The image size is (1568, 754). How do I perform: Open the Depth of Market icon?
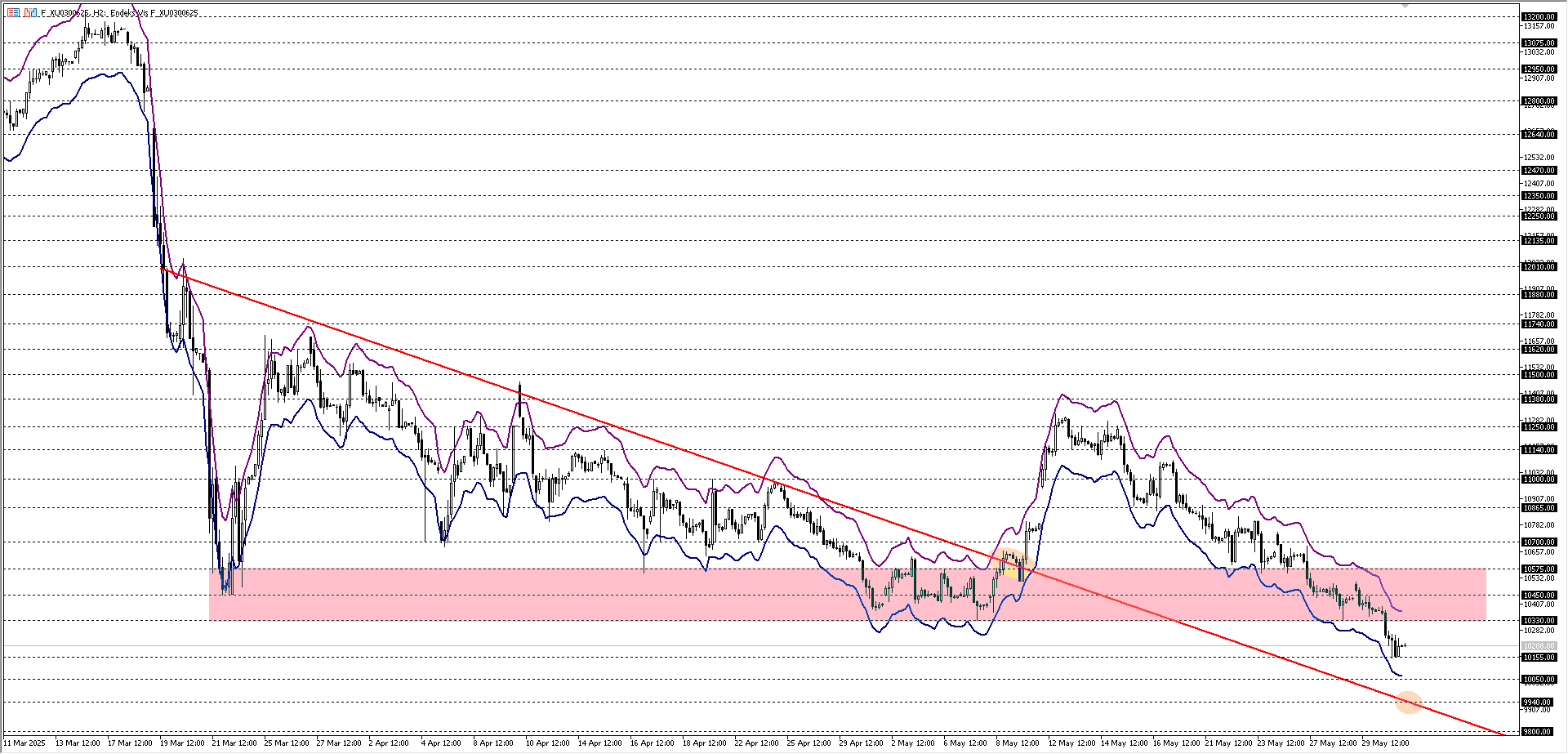(30, 13)
